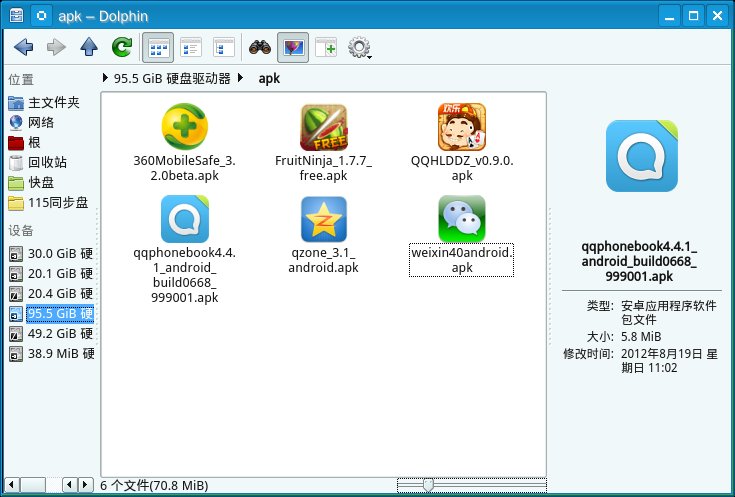Select the FruitNinja apk icon
735x497 pixels.
323,127
